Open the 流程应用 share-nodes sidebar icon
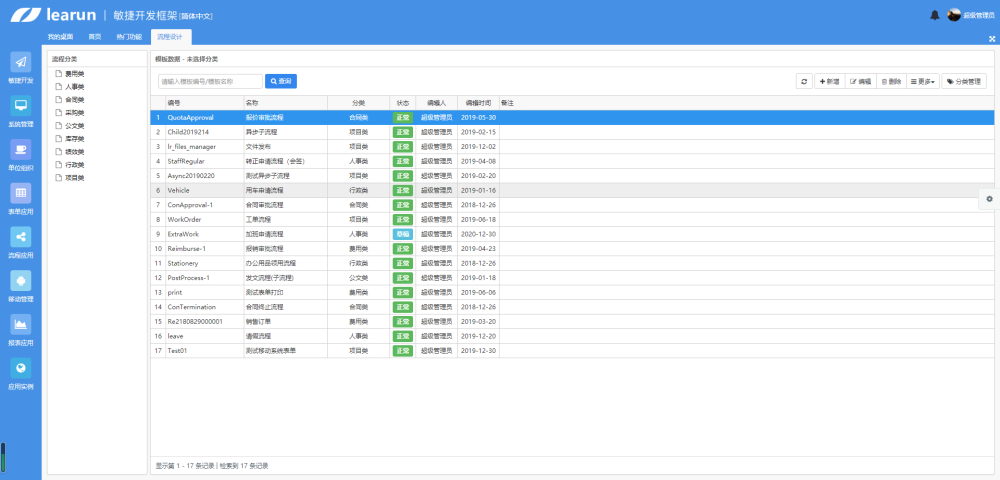Image resolution: width=1000 pixels, height=480 pixels. pos(20,236)
